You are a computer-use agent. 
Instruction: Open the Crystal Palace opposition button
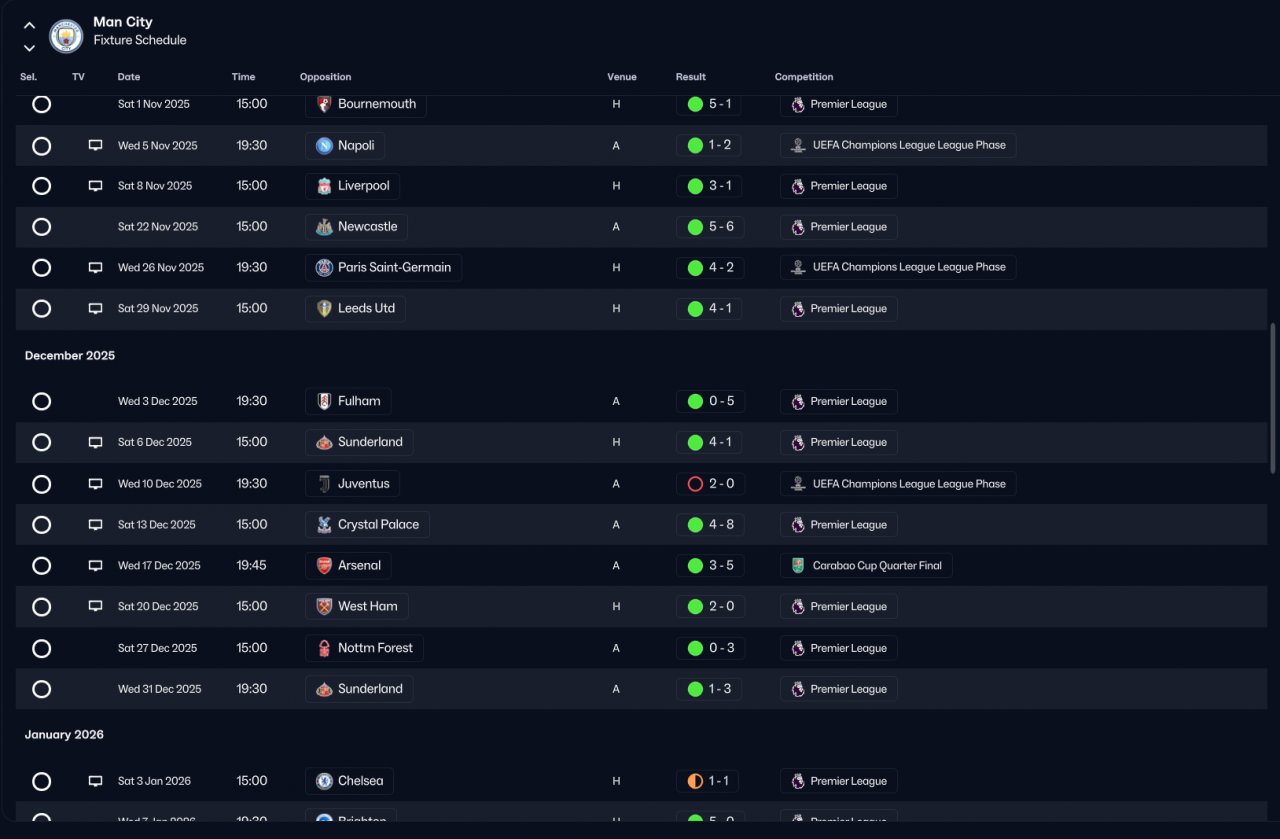pos(367,525)
